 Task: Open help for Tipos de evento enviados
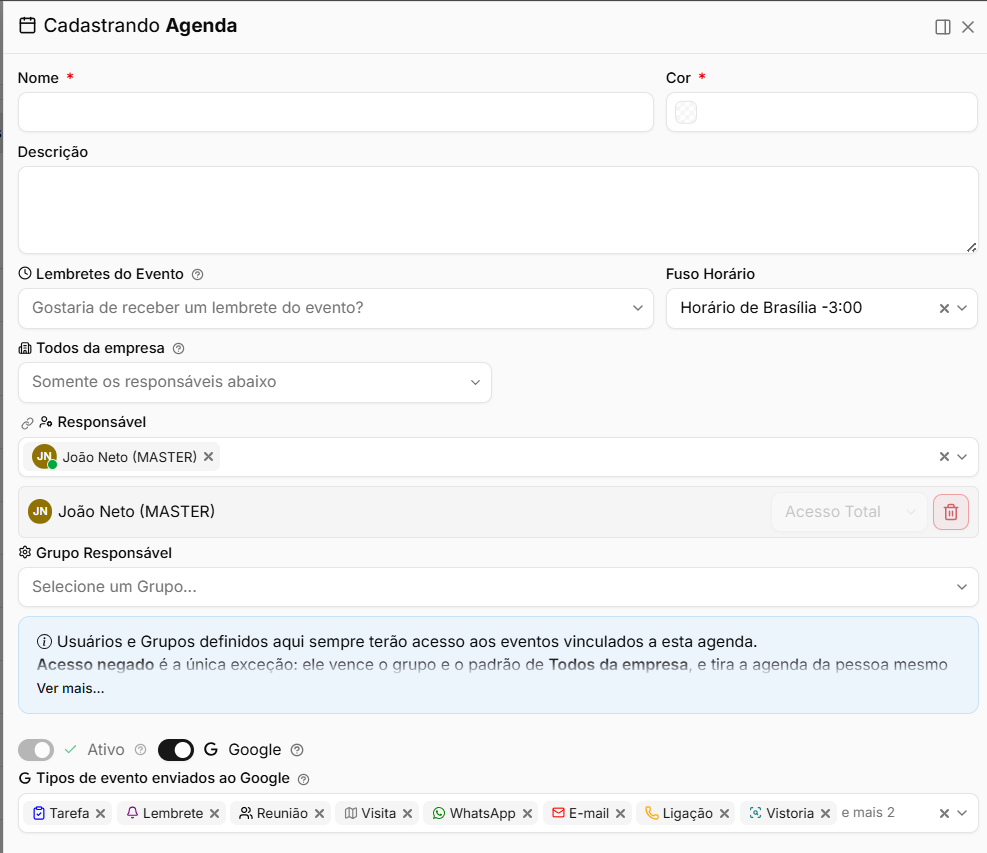point(303,779)
